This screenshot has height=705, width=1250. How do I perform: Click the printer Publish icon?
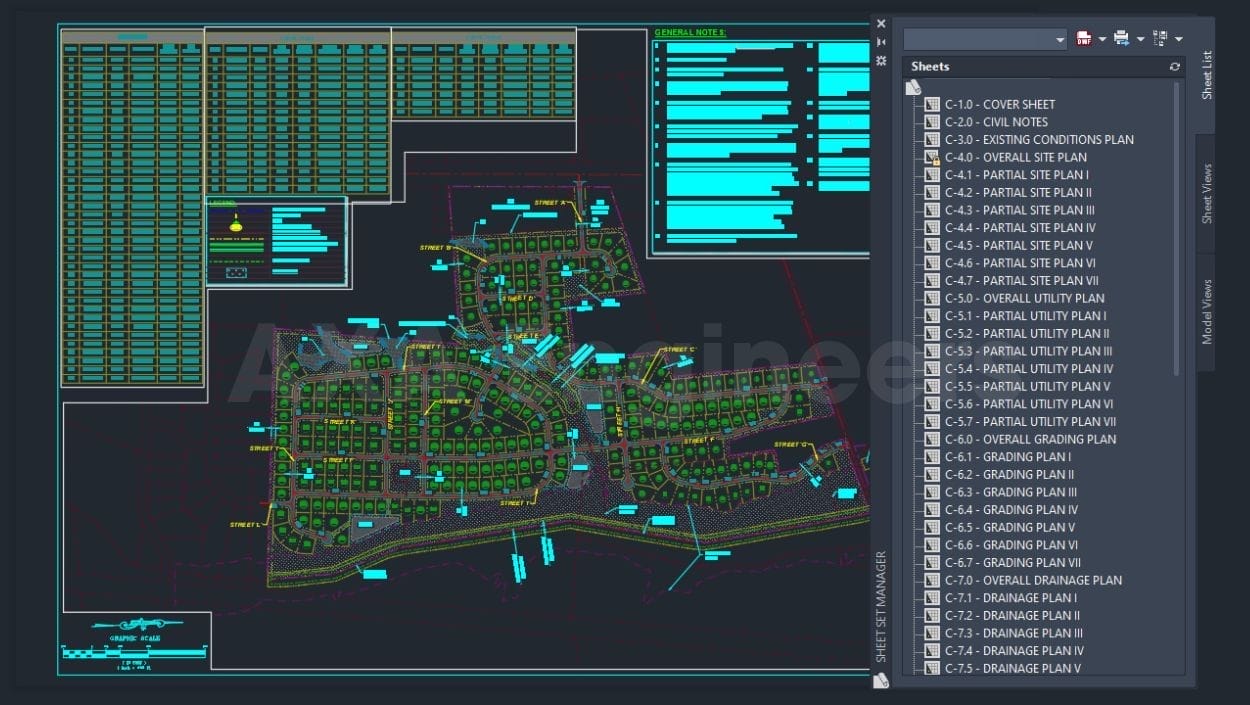click(x=1121, y=39)
